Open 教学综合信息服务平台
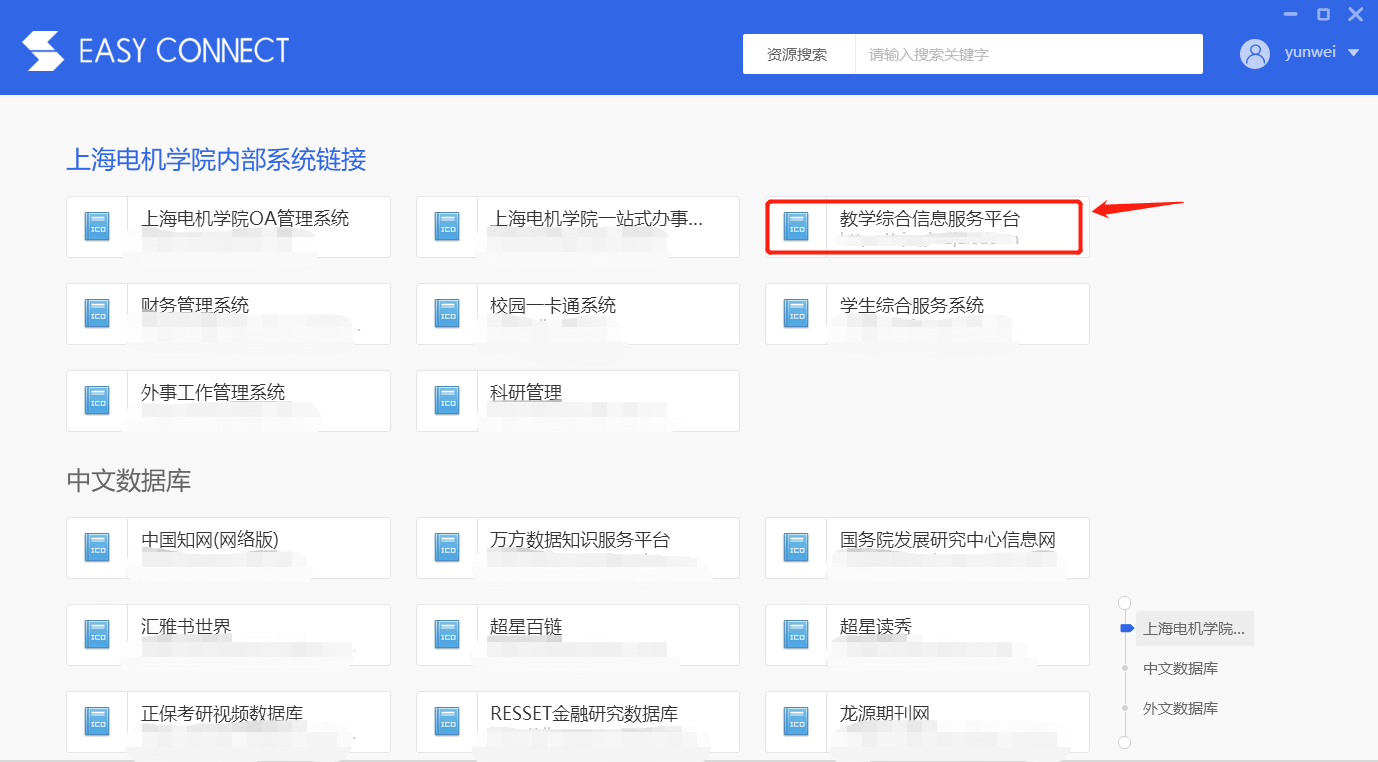The height and width of the screenshot is (762, 1378). coord(924,226)
